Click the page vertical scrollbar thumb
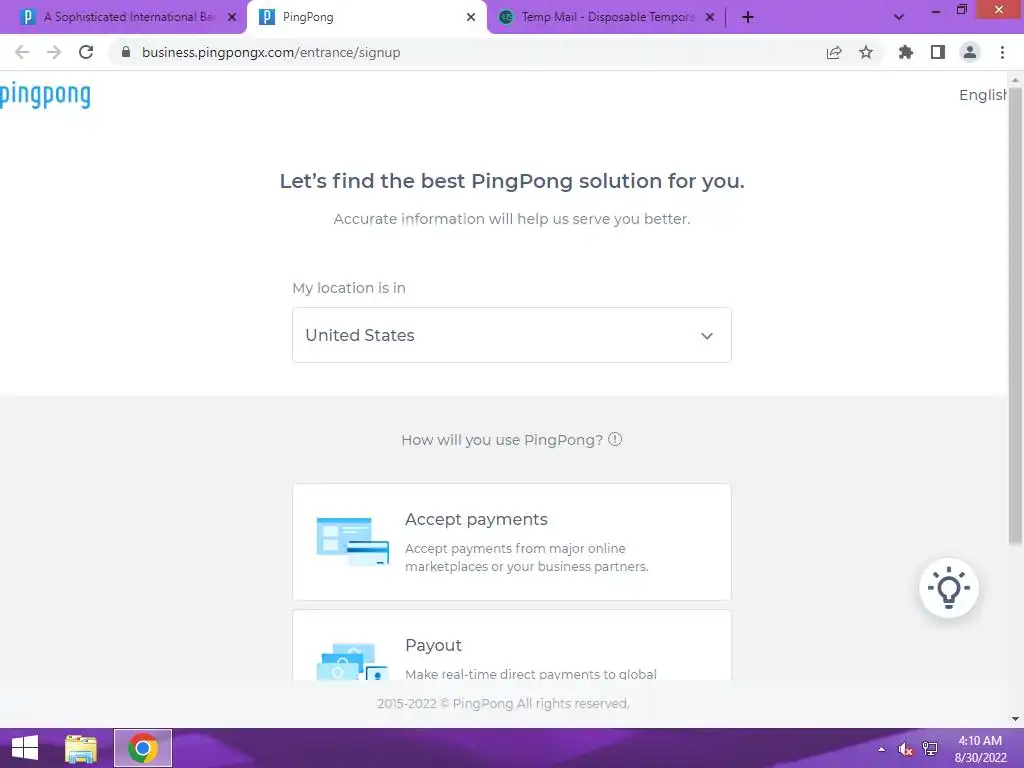This screenshot has width=1024, height=768. [1015, 313]
